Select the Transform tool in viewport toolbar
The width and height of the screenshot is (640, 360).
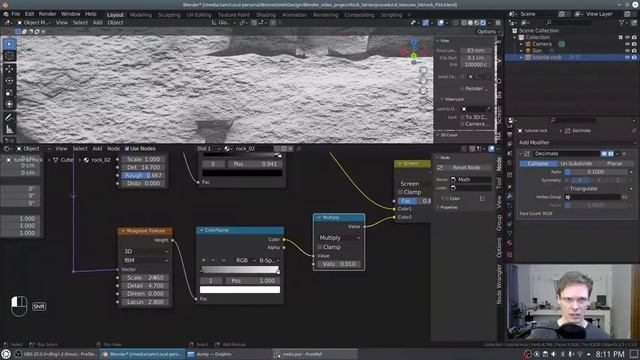[x=9, y=104]
